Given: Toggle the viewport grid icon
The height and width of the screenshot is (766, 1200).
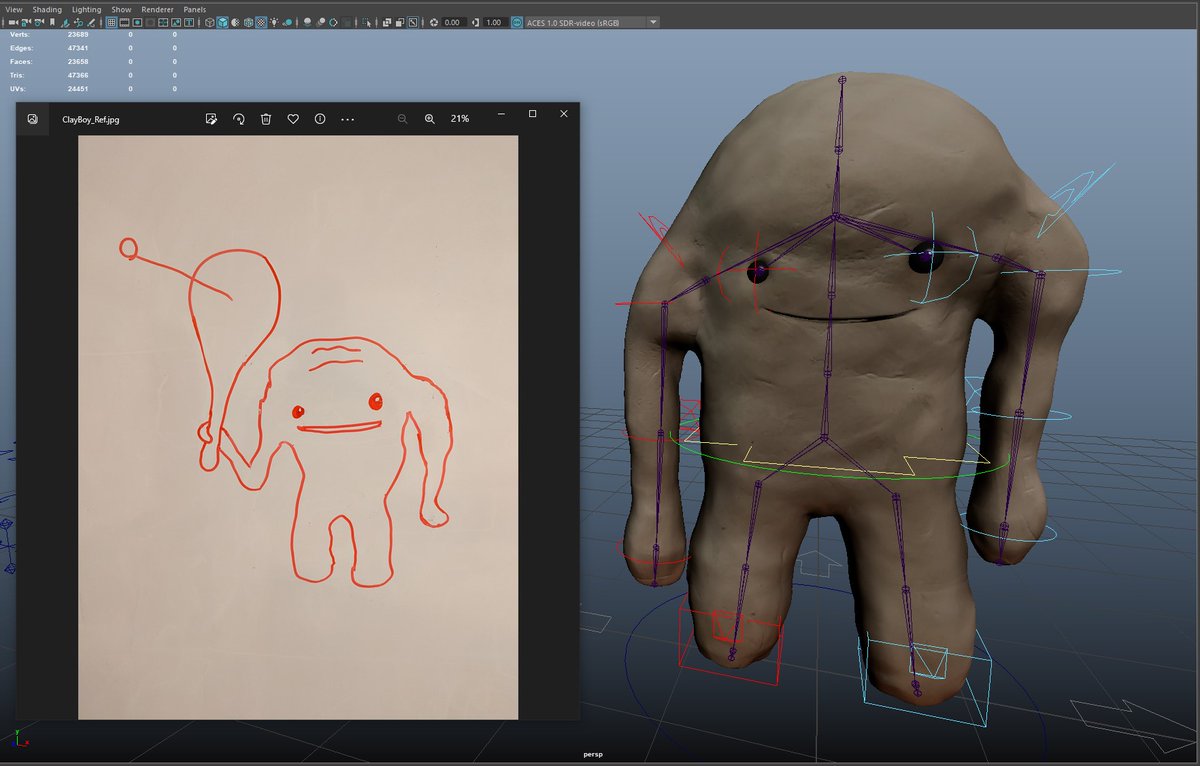Looking at the screenshot, I should tap(112, 22).
